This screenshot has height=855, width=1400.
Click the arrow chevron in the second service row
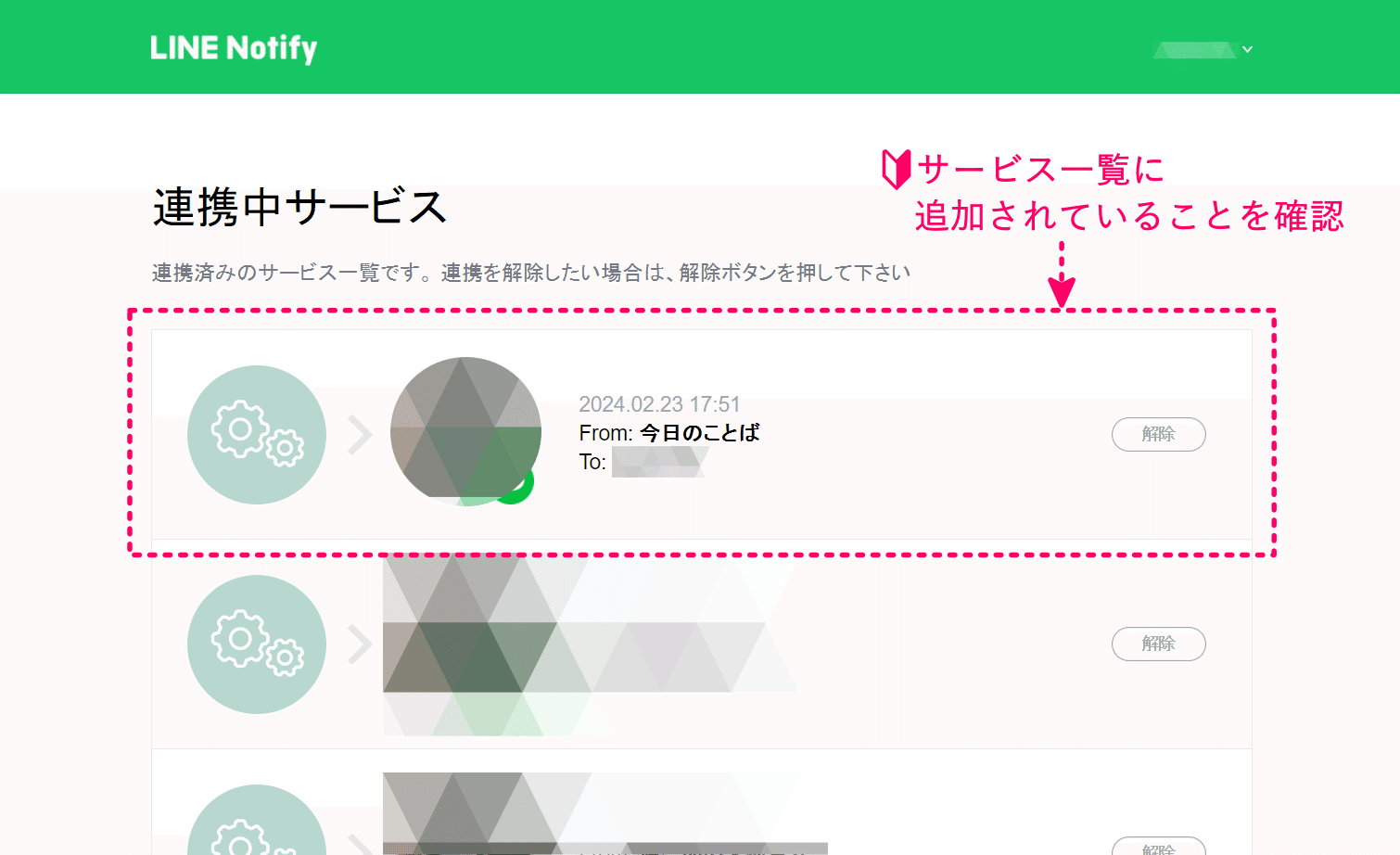pyautogui.click(x=360, y=644)
